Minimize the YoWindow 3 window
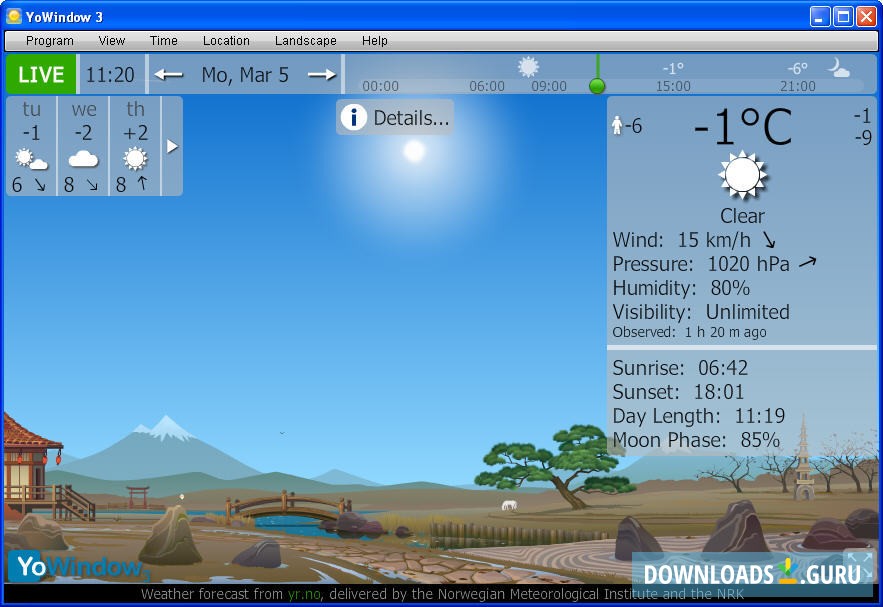 point(819,17)
